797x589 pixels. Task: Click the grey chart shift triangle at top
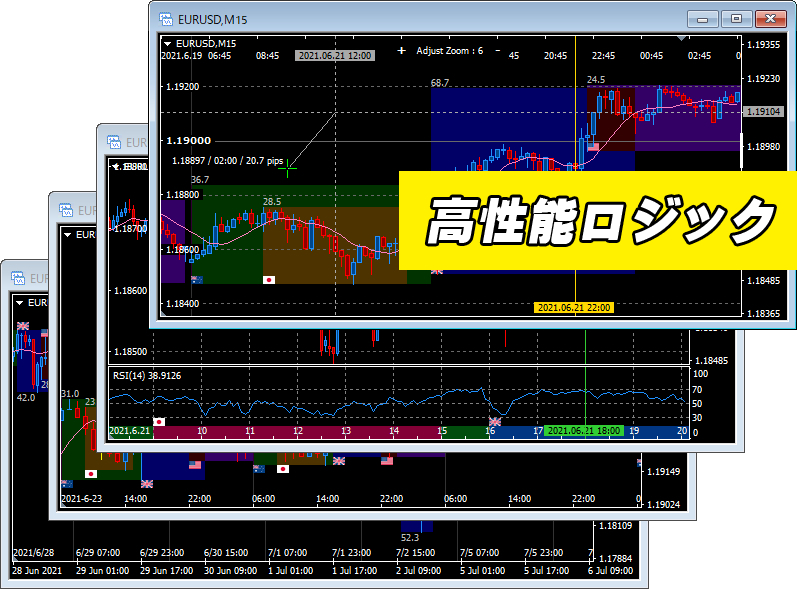coord(682,38)
